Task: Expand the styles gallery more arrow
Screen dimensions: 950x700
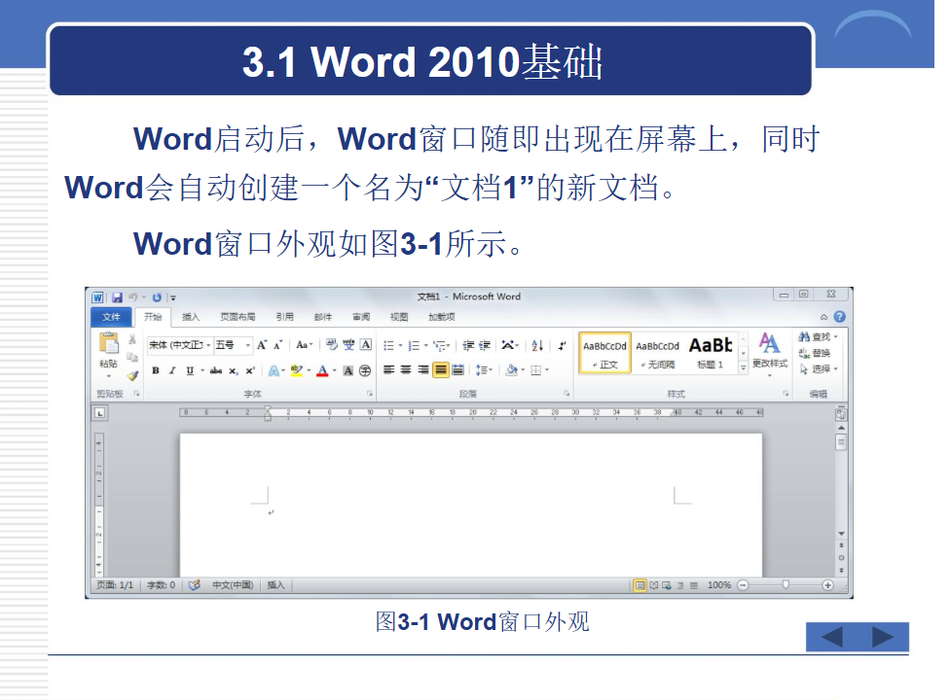Action: point(743,368)
